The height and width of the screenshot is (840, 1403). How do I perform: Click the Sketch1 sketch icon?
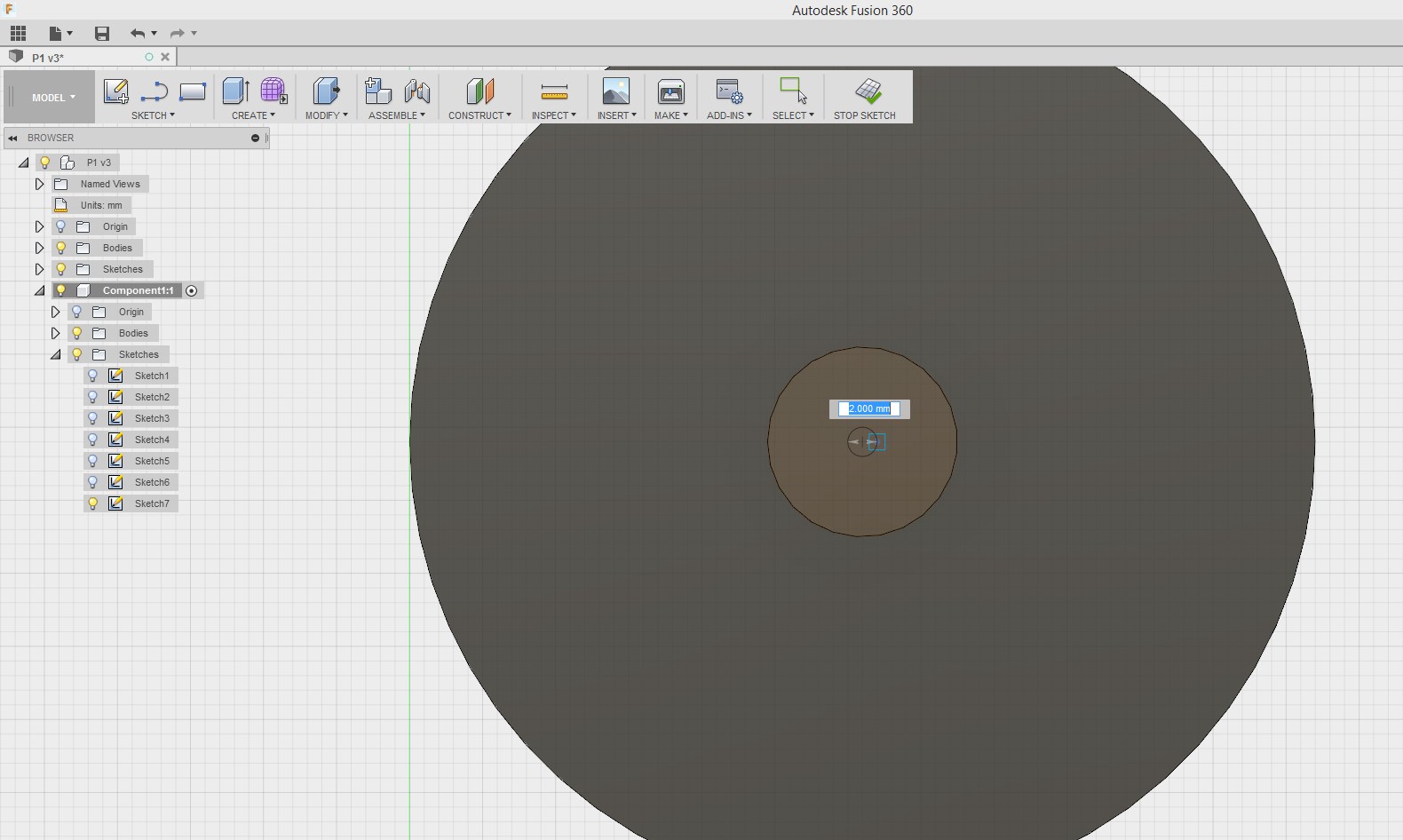point(115,376)
